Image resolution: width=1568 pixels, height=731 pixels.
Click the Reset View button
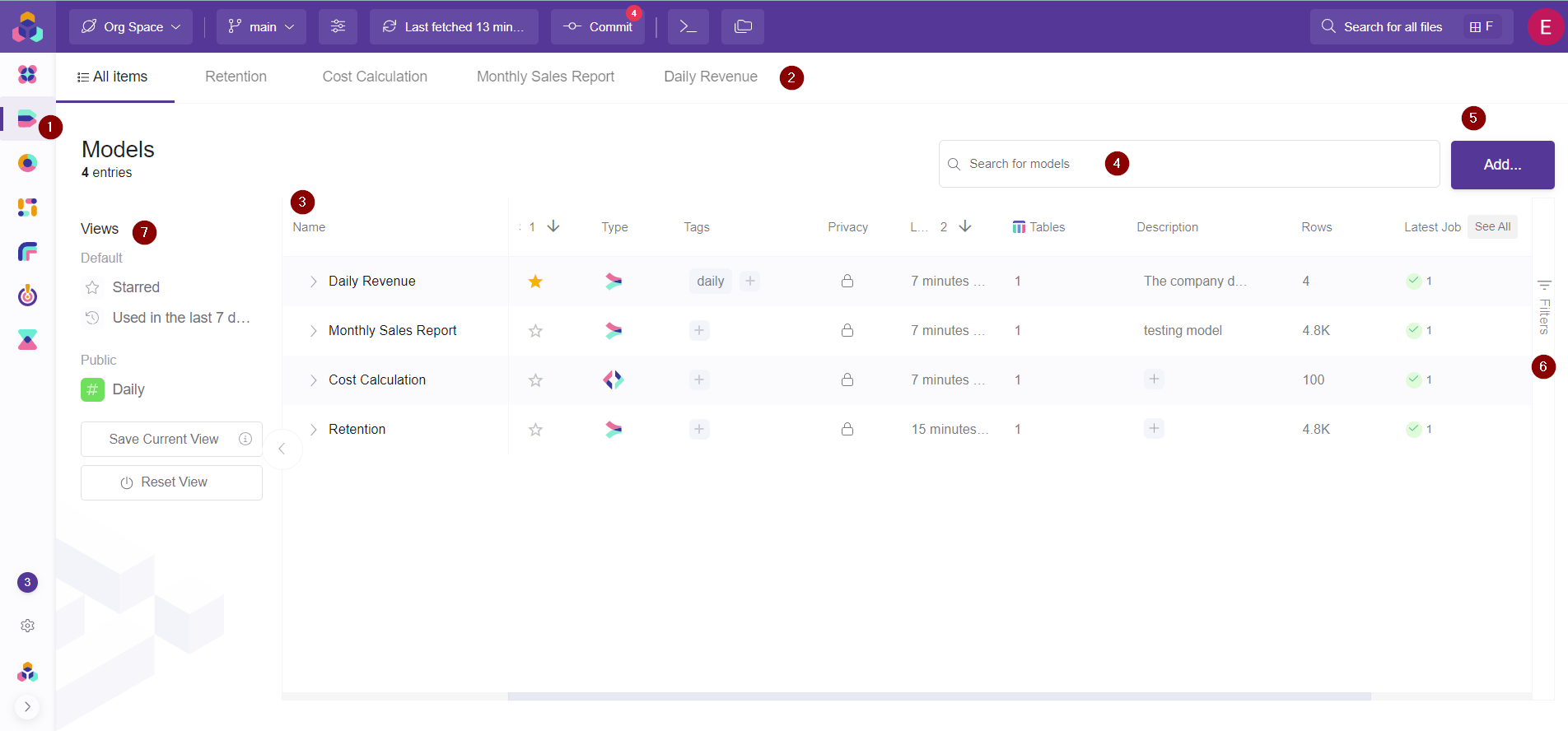point(171,482)
